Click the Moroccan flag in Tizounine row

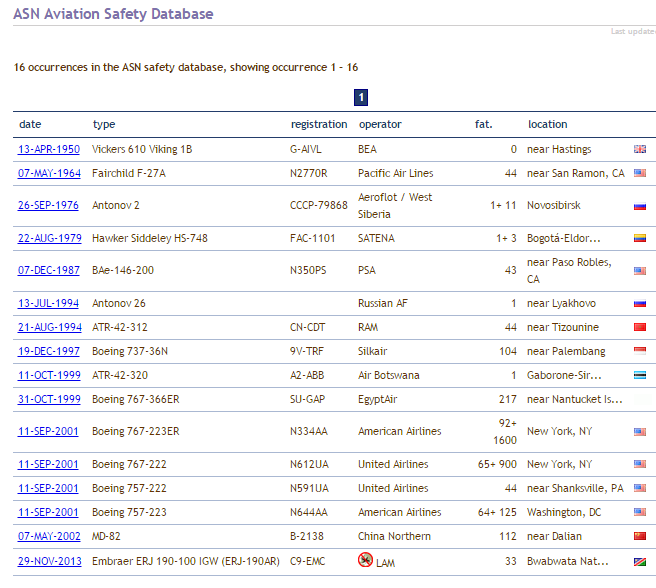pos(640,327)
